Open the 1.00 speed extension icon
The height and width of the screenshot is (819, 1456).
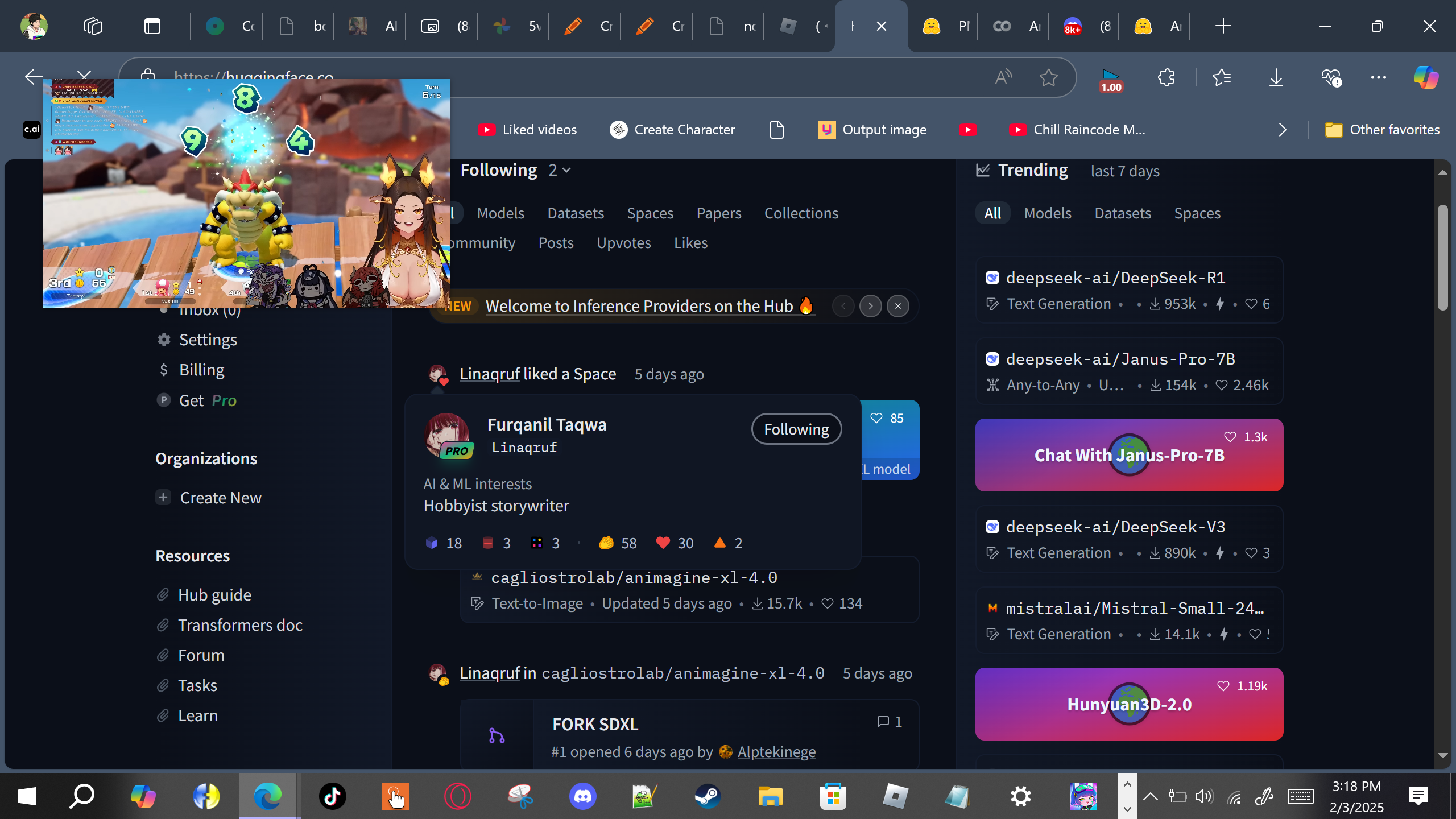[1111, 80]
